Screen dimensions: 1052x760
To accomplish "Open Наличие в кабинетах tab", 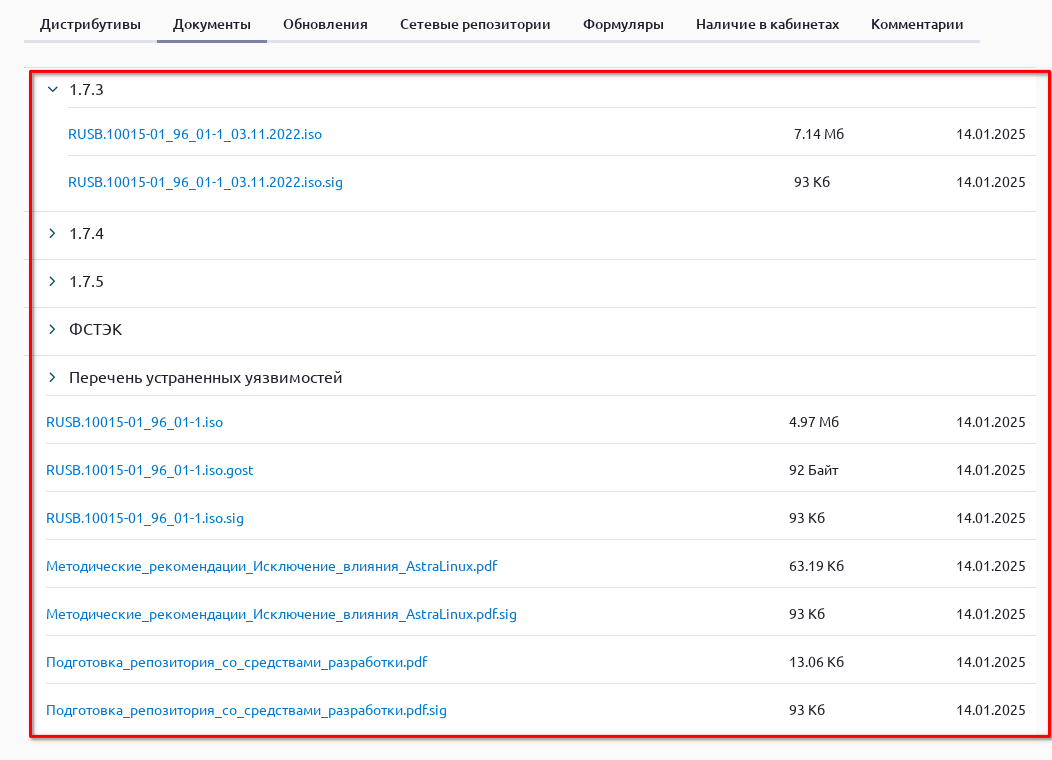I will tap(767, 24).
